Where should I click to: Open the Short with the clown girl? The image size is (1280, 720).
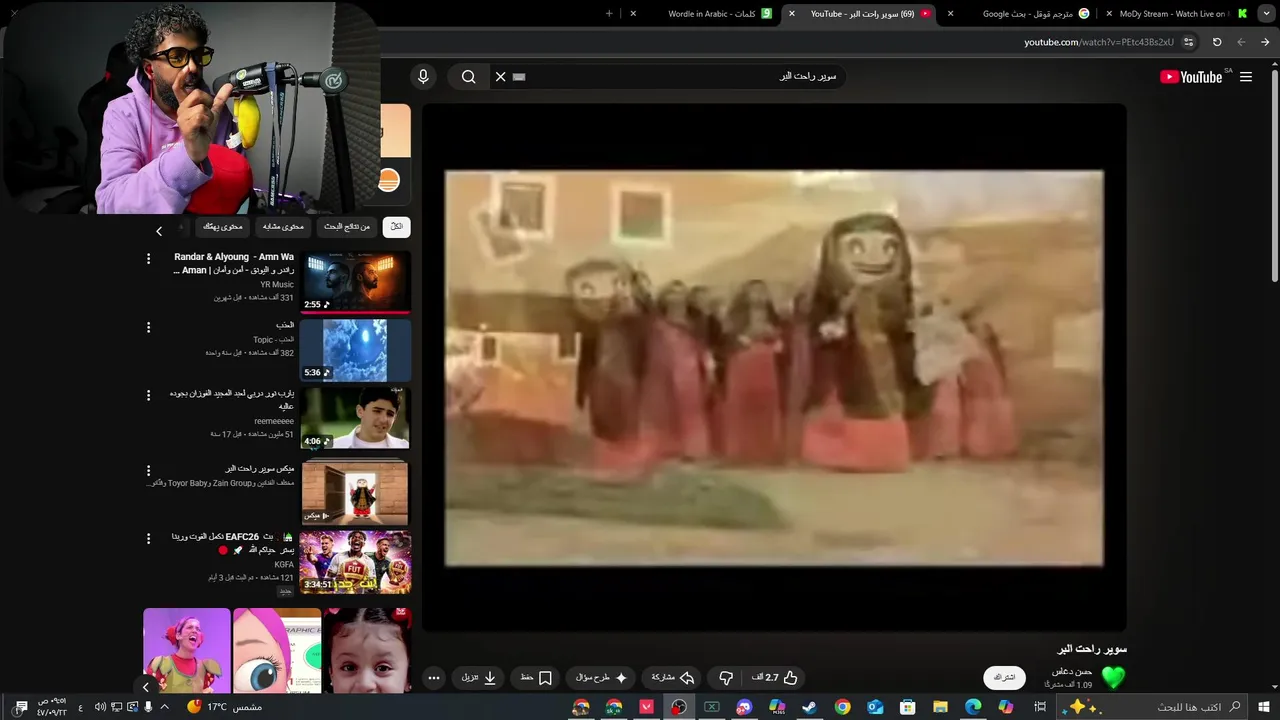[x=187, y=651]
